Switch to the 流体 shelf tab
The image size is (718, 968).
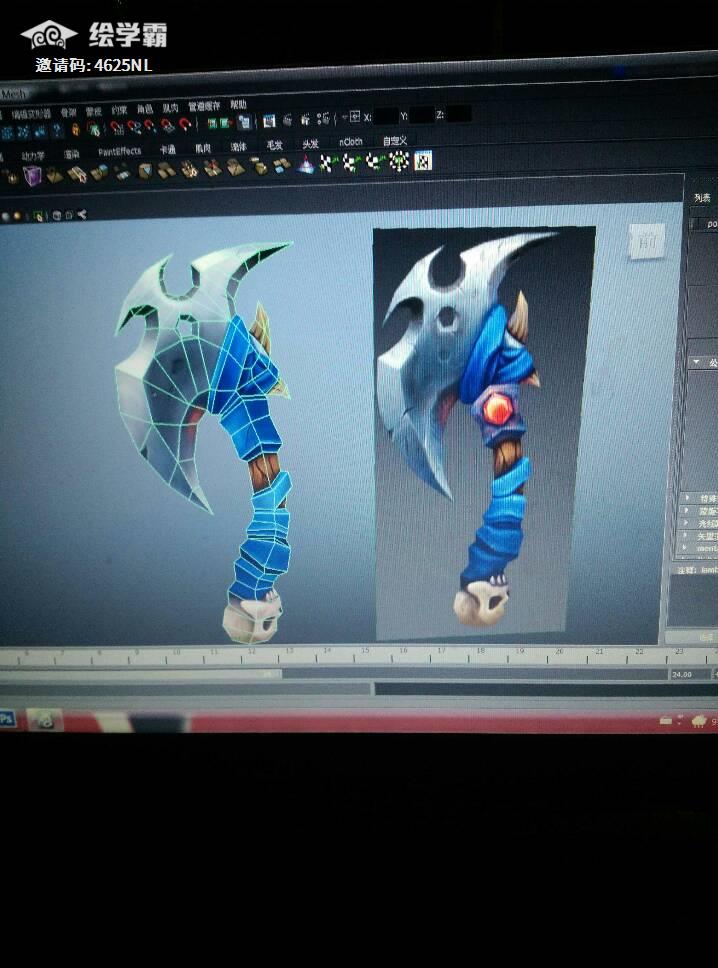click(238, 147)
